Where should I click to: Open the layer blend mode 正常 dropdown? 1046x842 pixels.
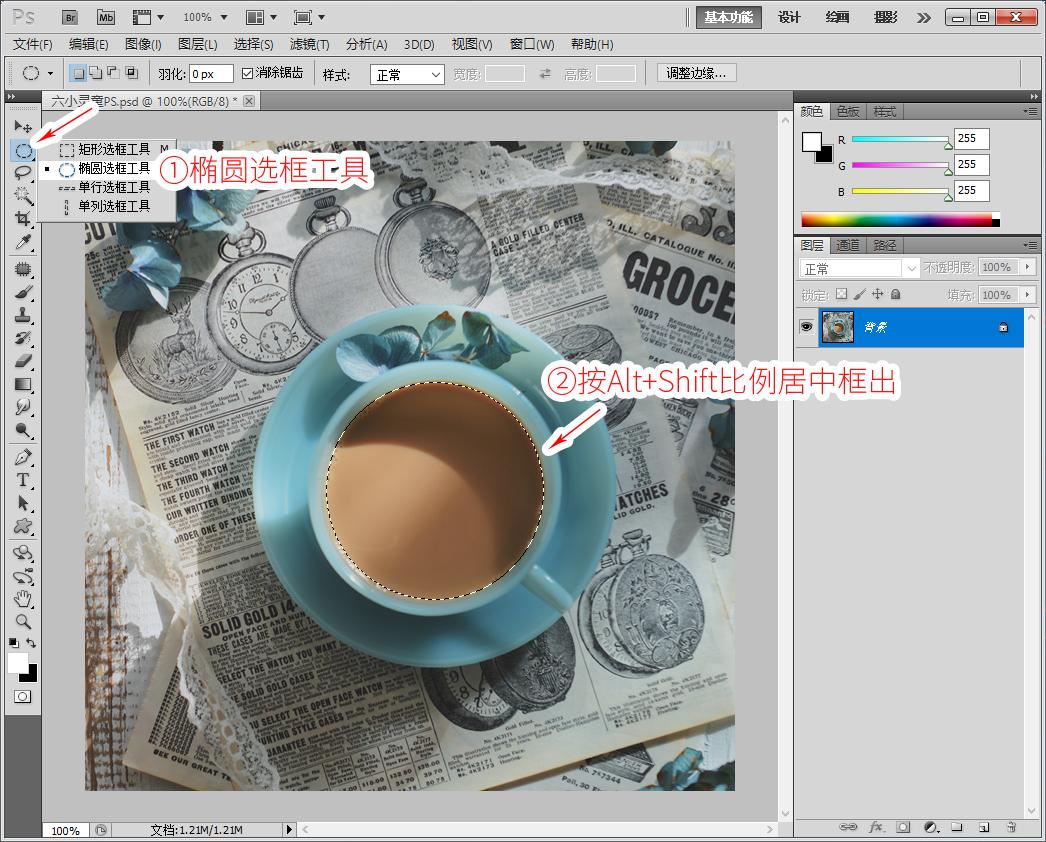tap(859, 268)
